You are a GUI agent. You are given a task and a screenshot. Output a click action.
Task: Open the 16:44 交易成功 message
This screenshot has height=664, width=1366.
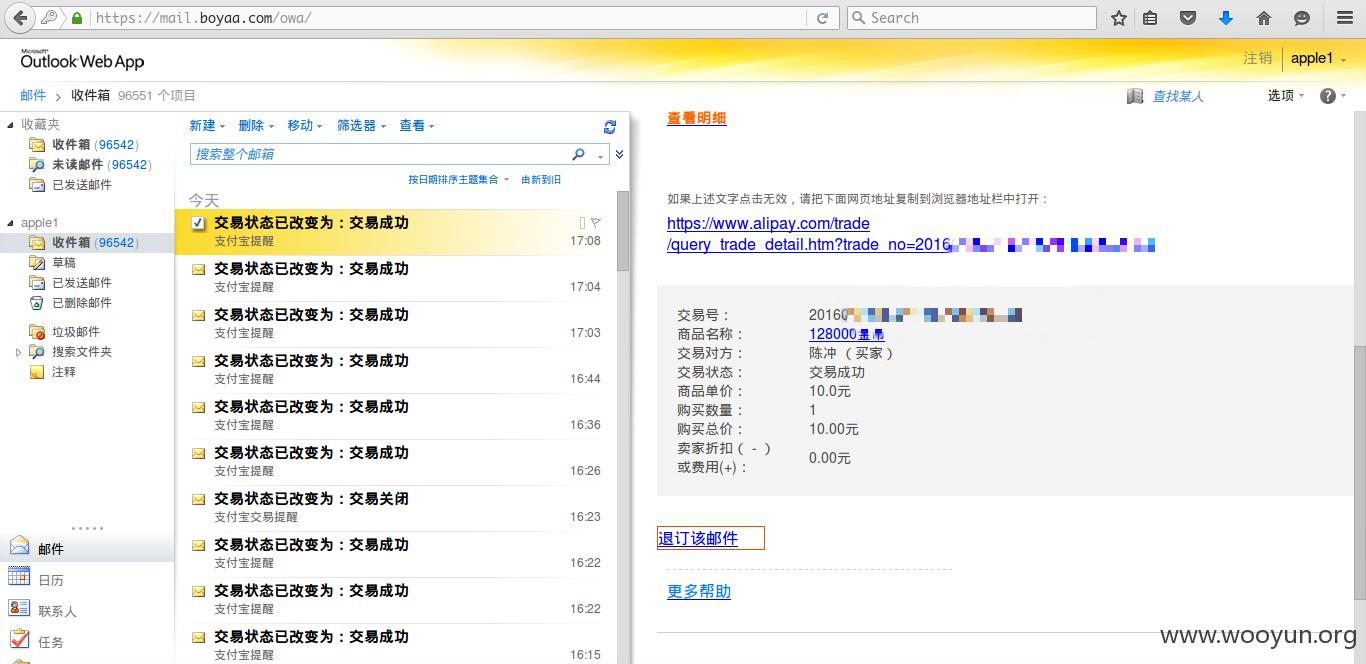point(396,370)
